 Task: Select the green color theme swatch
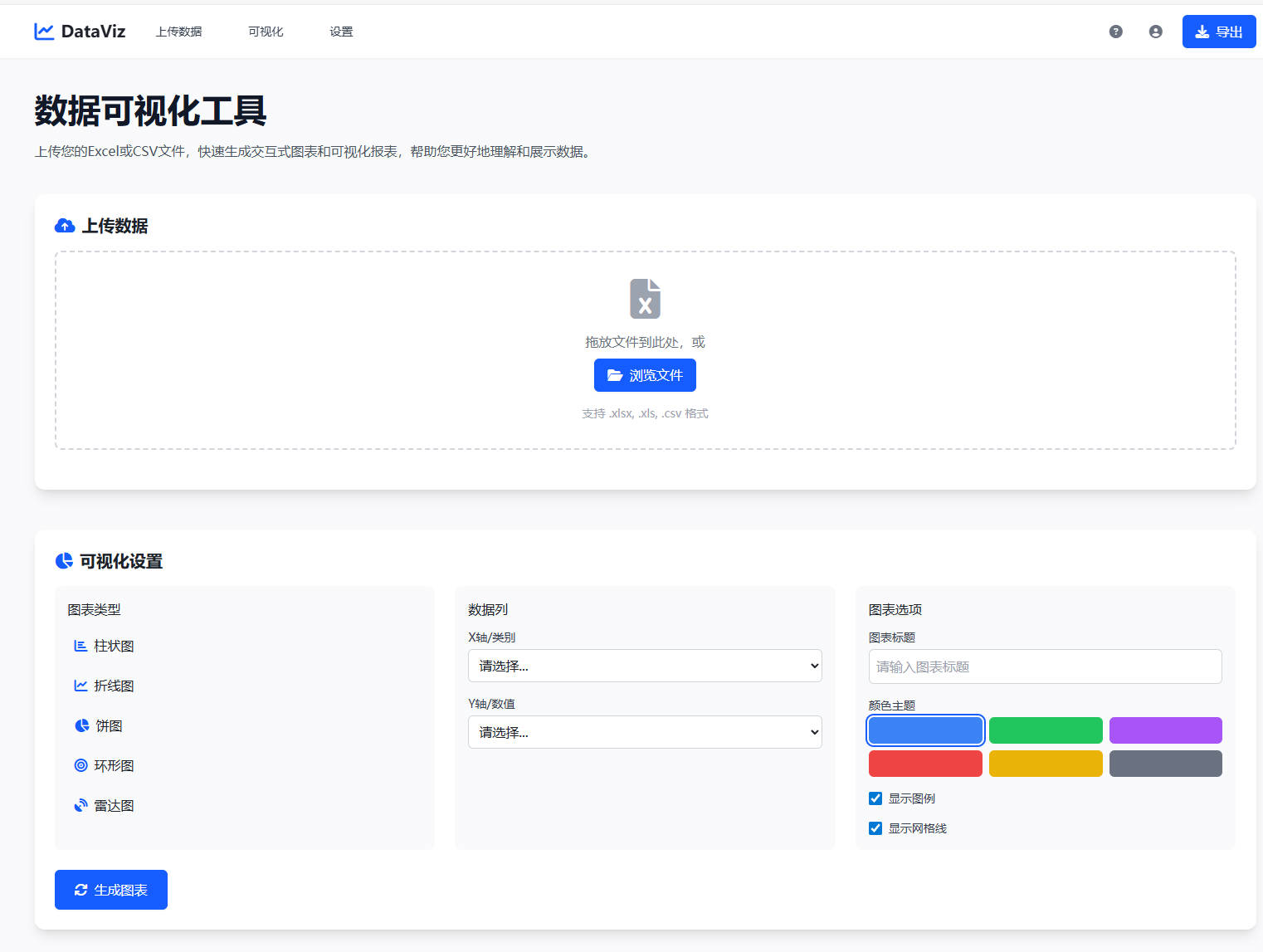click(x=1046, y=730)
